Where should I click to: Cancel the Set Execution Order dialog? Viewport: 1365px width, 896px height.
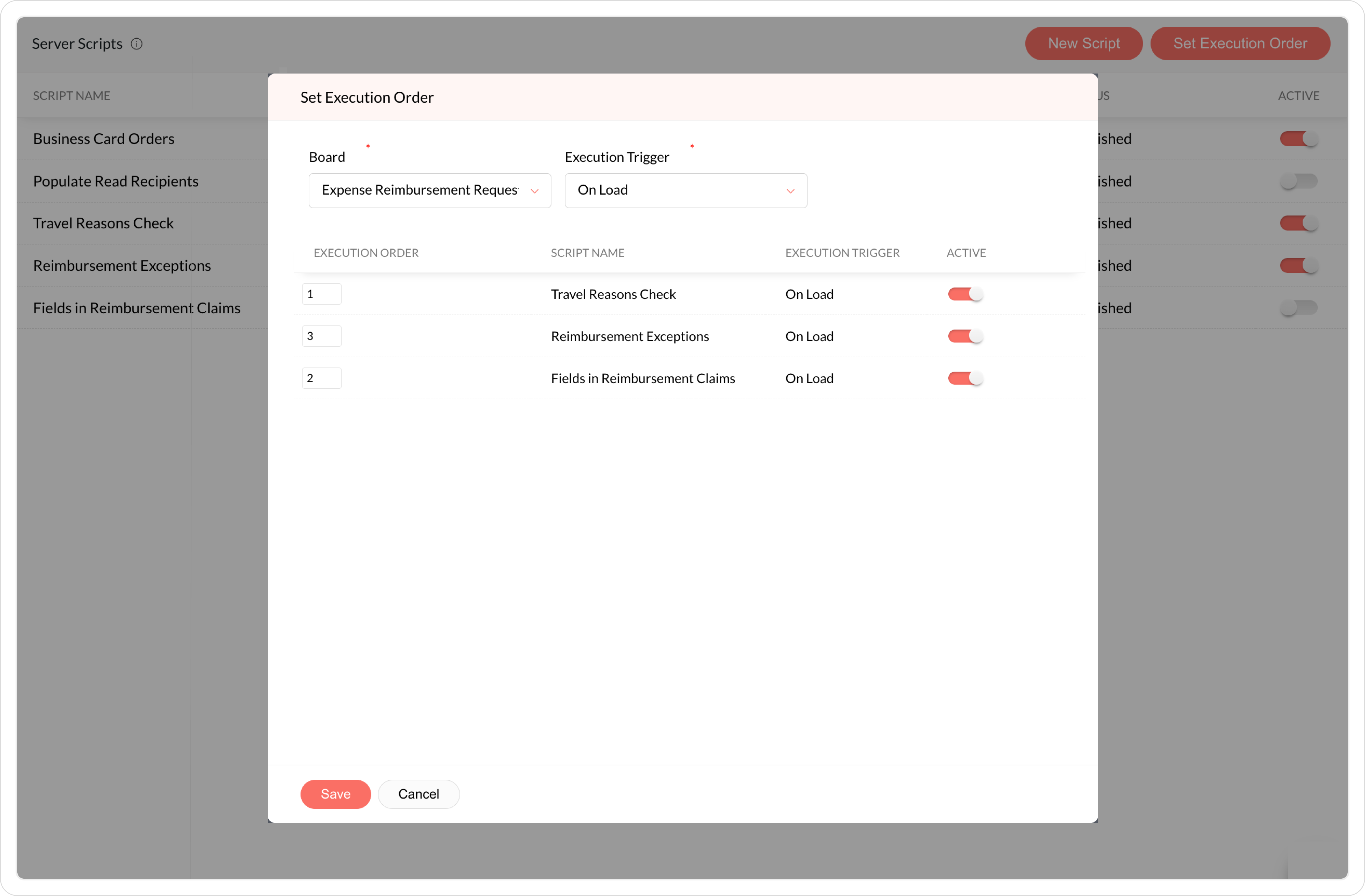418,794
